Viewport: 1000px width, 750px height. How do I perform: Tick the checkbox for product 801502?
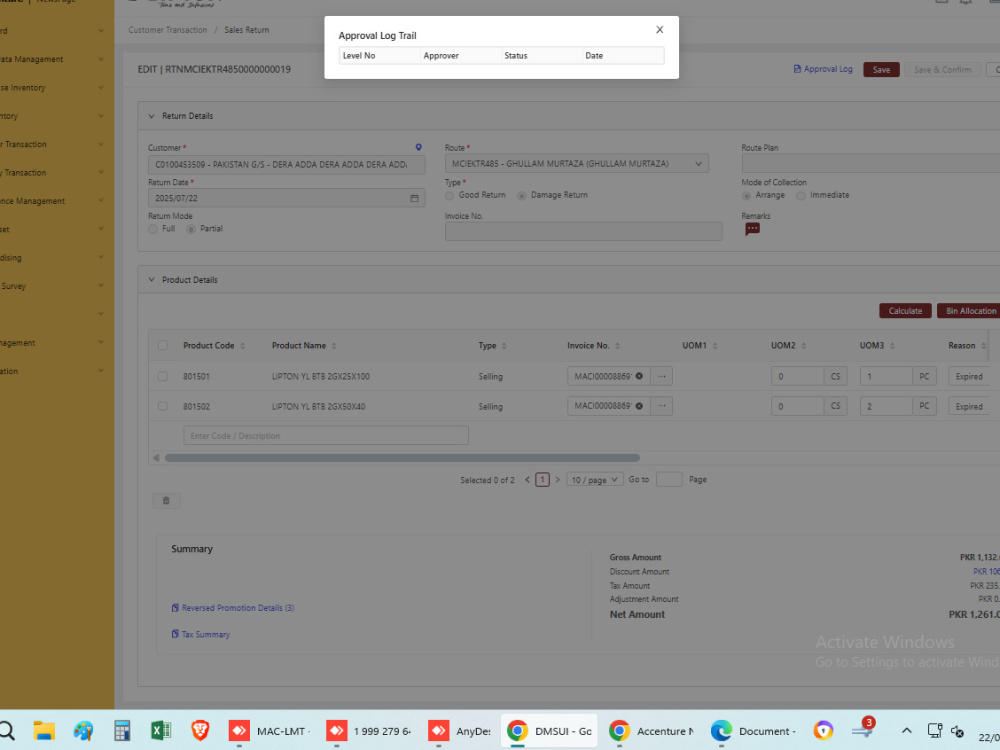tap(163, 406)
